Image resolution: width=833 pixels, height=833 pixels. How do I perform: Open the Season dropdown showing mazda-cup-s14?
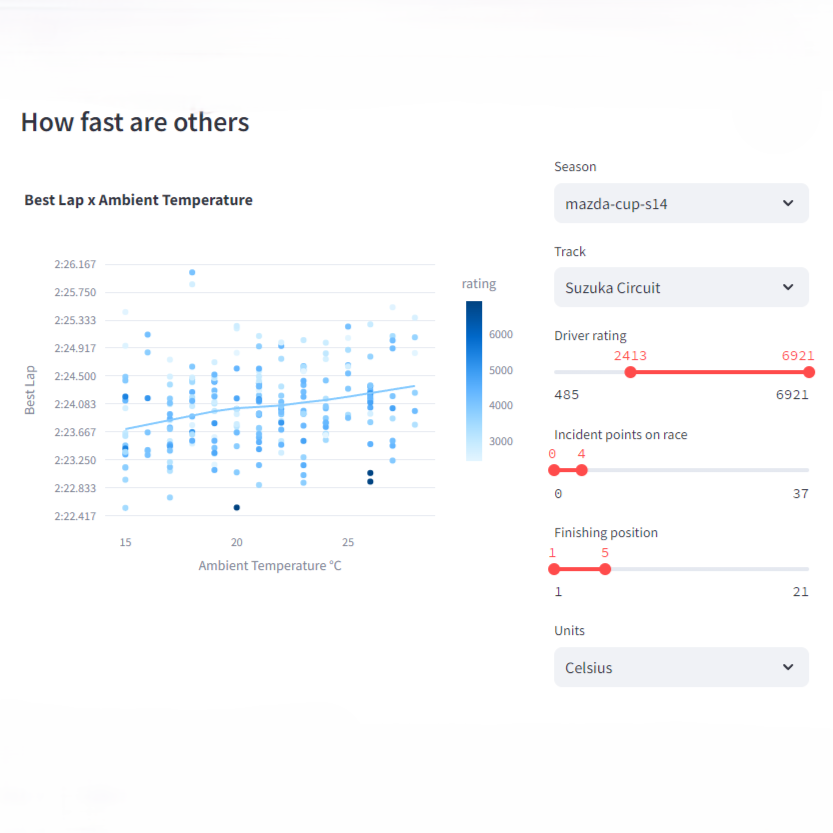pyautogui.click(x=680, y=203)
